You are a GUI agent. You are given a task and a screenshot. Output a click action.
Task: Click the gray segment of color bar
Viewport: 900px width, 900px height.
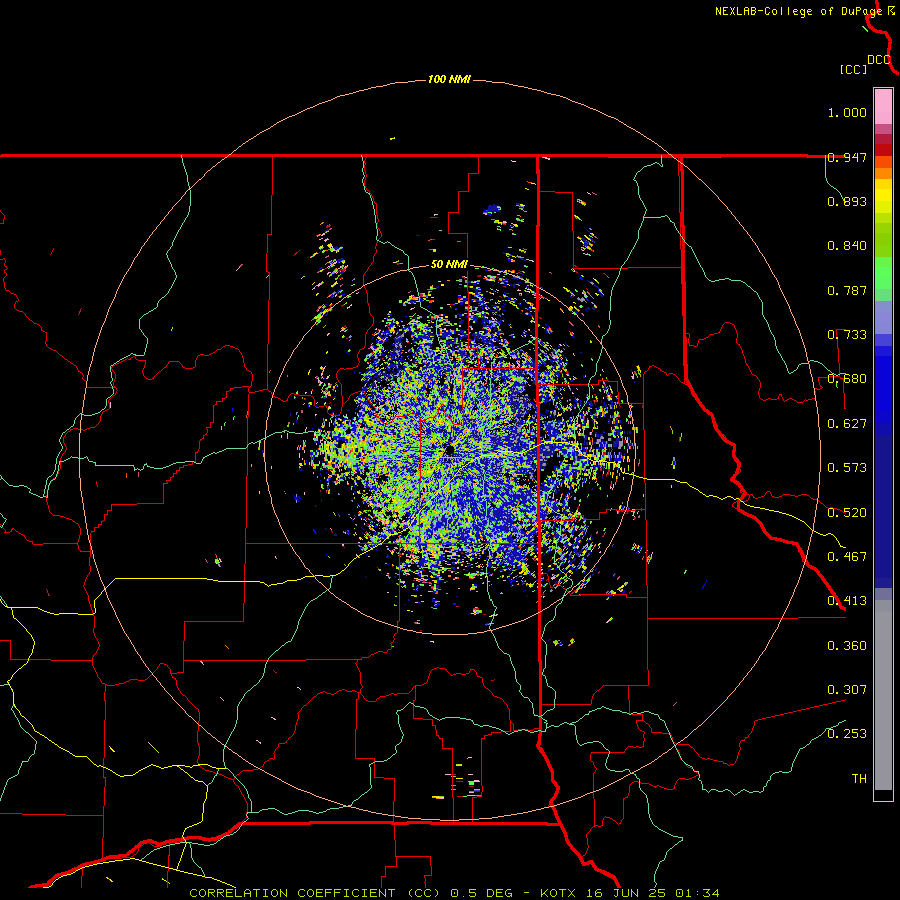[883, 695]
